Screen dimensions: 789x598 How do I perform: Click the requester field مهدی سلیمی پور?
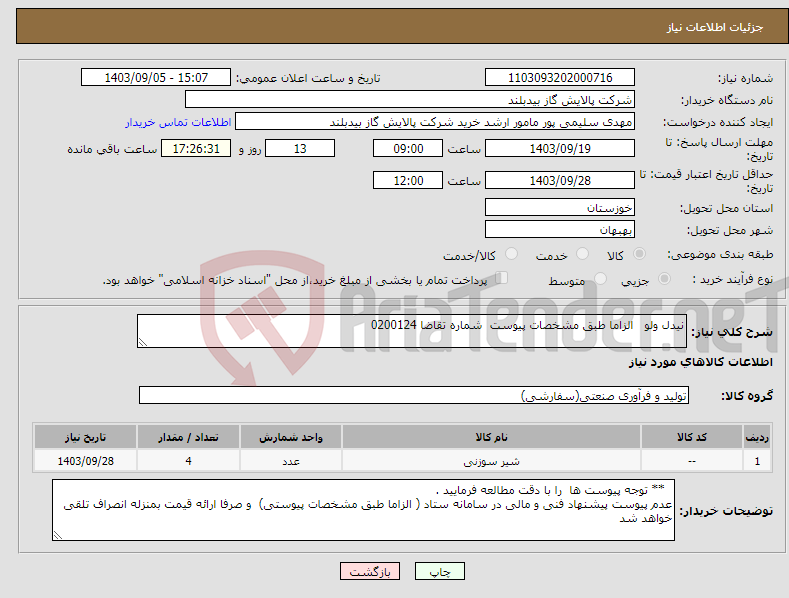(435, 122)
